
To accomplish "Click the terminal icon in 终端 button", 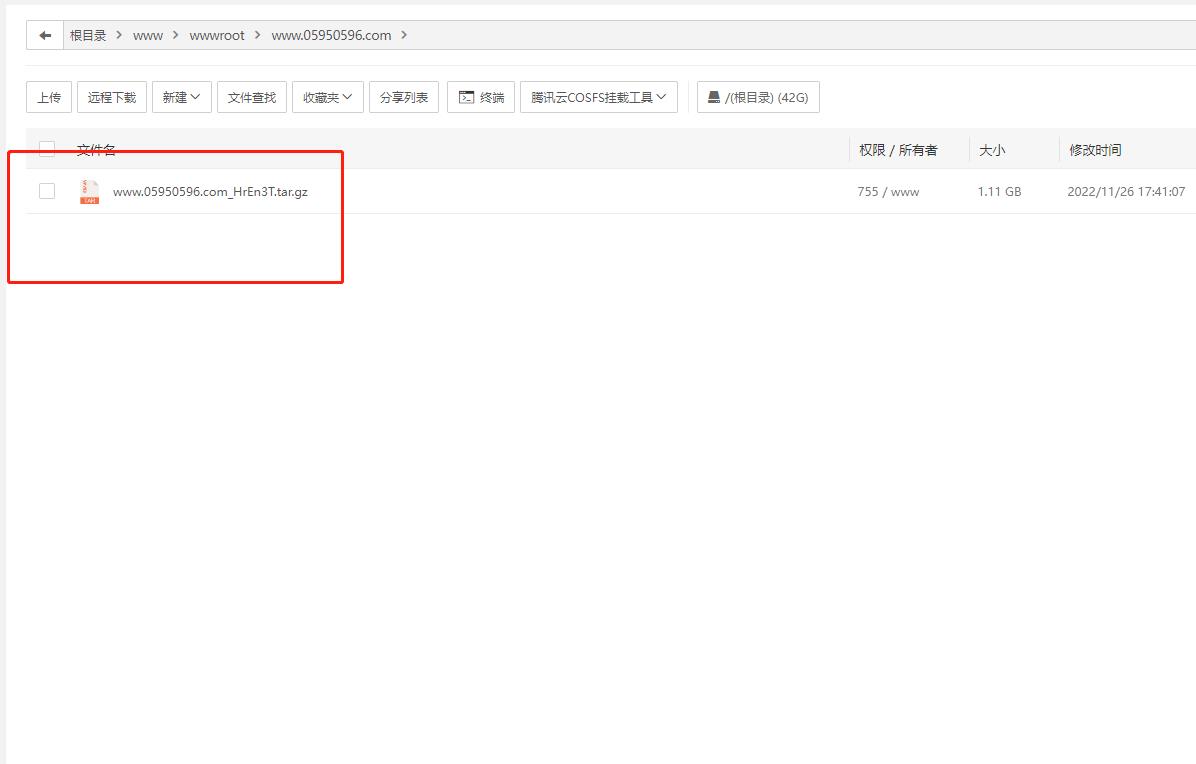I will [x=466, y=97].
